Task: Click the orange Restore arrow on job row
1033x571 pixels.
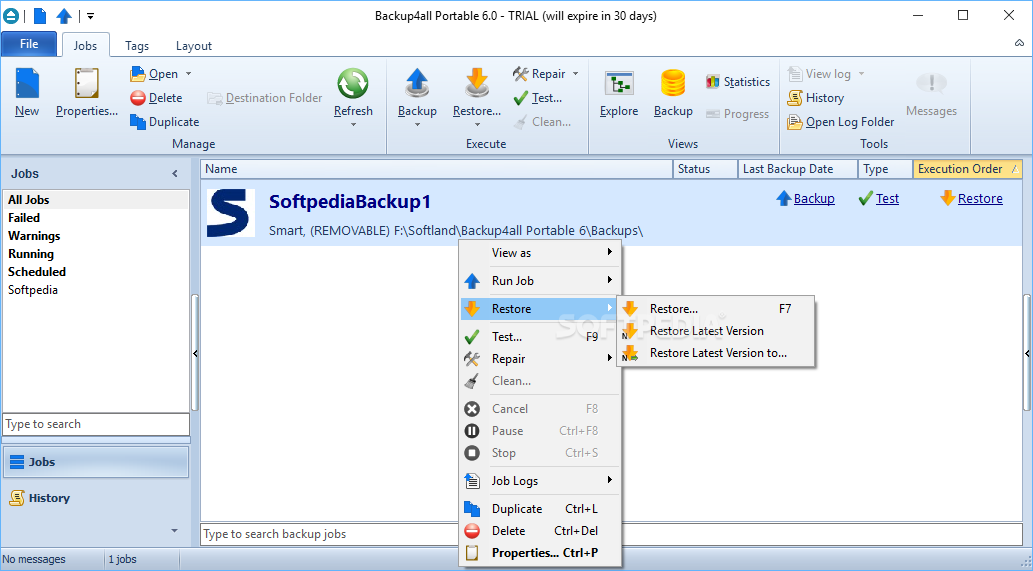Action: [x=947, y=198]
